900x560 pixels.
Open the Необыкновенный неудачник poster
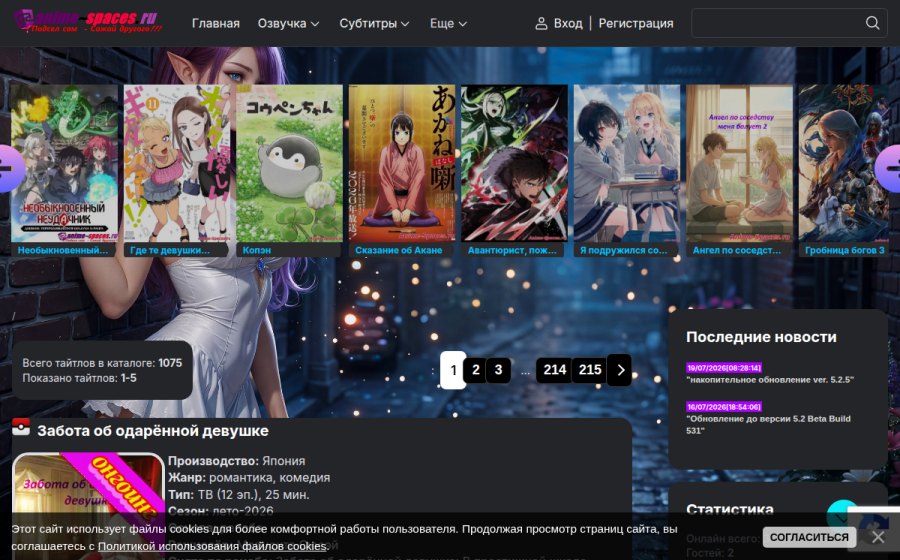[x=64, y=164]
